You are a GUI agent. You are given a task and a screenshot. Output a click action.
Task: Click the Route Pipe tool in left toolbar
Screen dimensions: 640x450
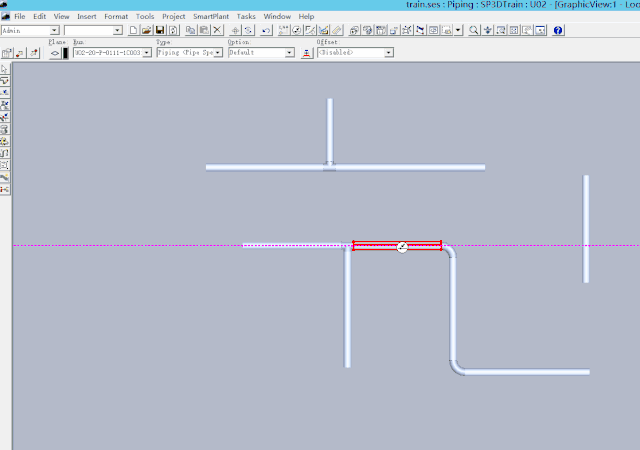(4, 81)
